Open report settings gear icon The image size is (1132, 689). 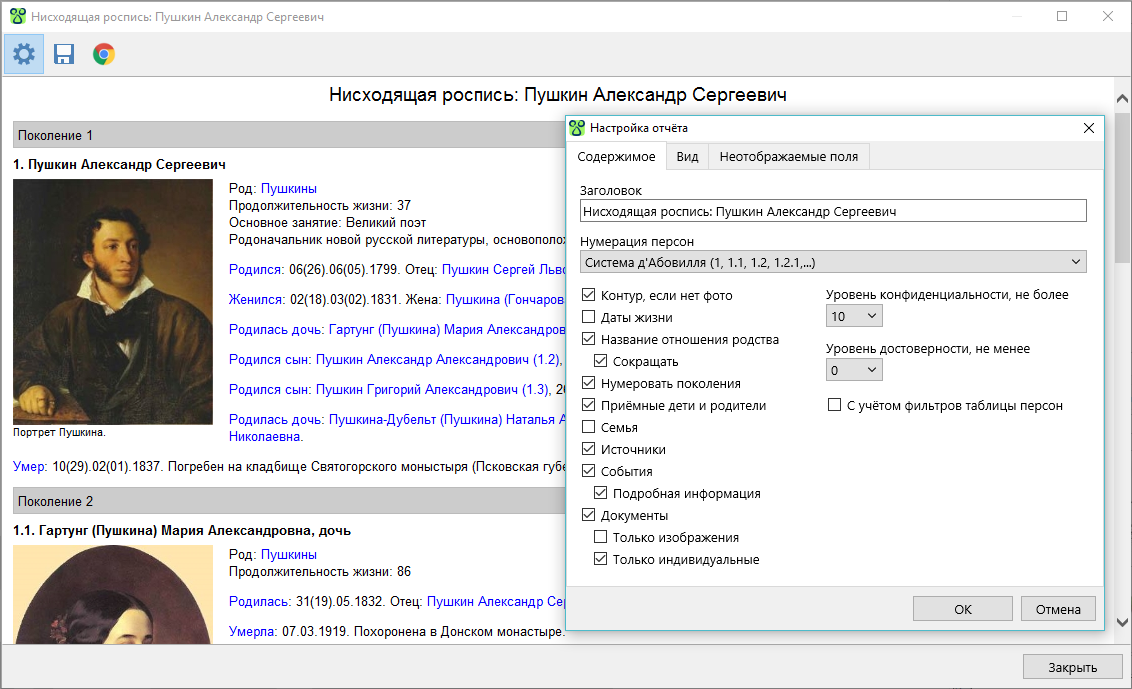(x=24, y=54)
